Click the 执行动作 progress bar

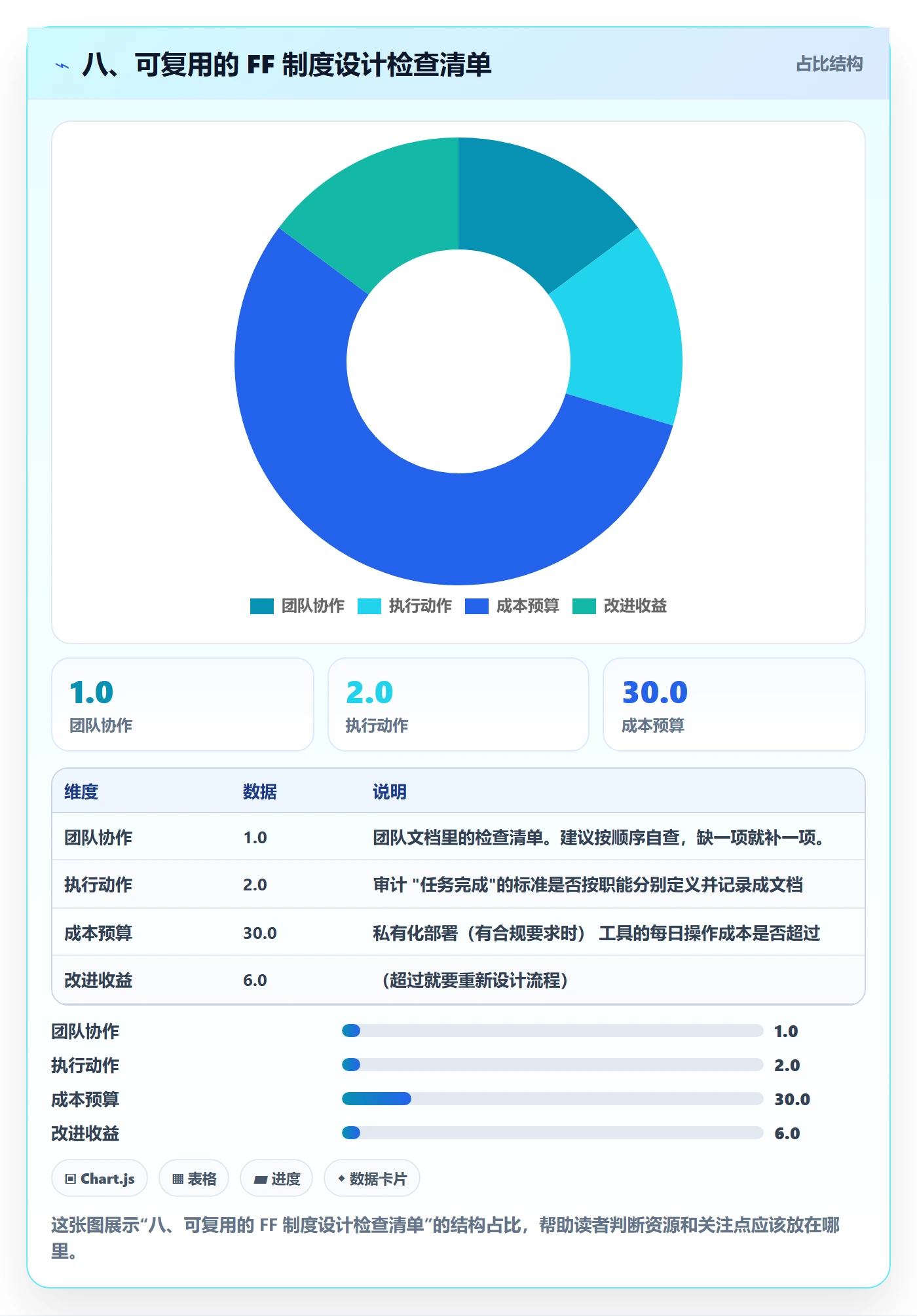[552, 1065]
